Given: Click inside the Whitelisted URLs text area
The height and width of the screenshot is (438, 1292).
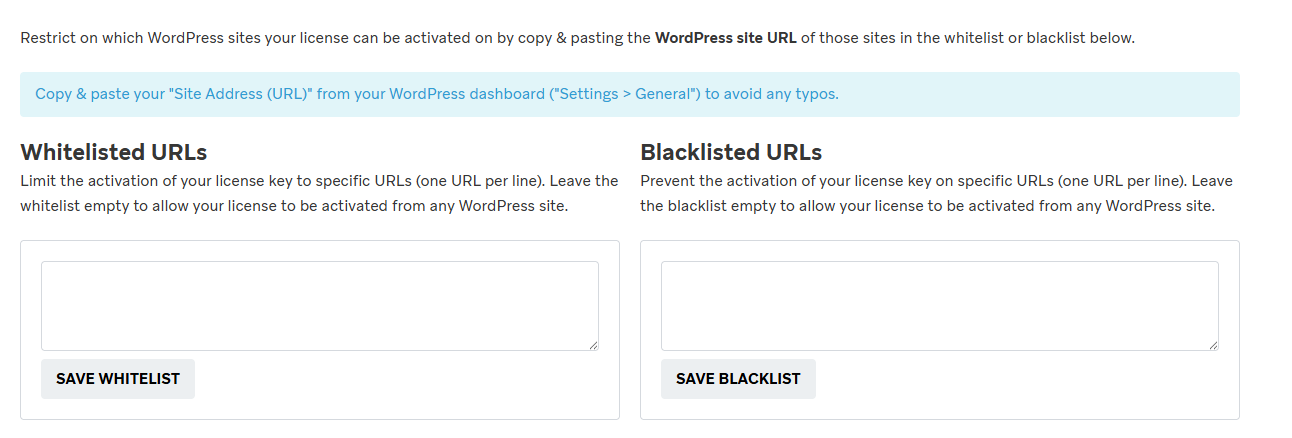Looking at the screenshot, I should coord(319,305).
